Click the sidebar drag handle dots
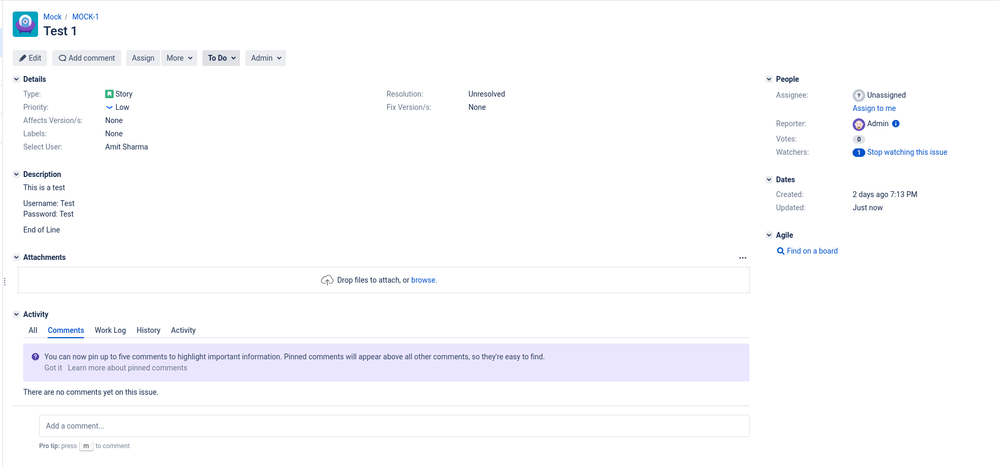The width and height of the screenshot is (999, 466). [5, 281]
